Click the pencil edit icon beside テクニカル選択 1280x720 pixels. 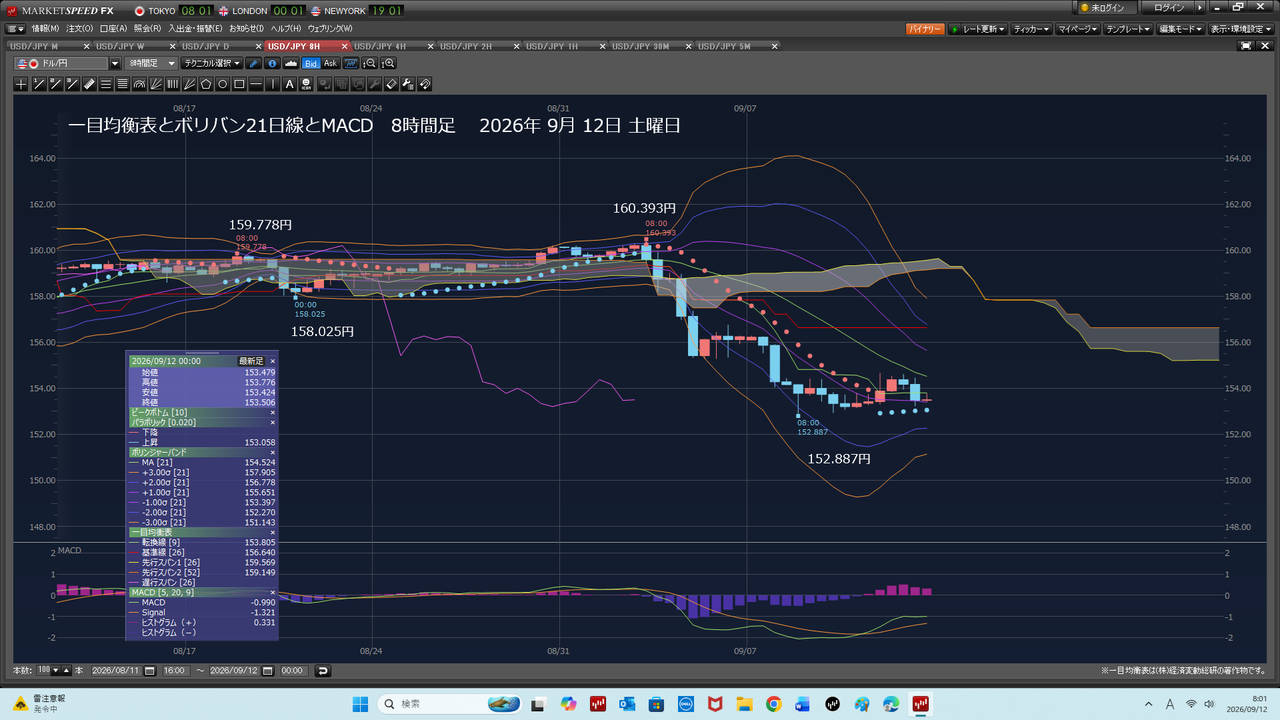pyautogui.click(x=254, y=64)
